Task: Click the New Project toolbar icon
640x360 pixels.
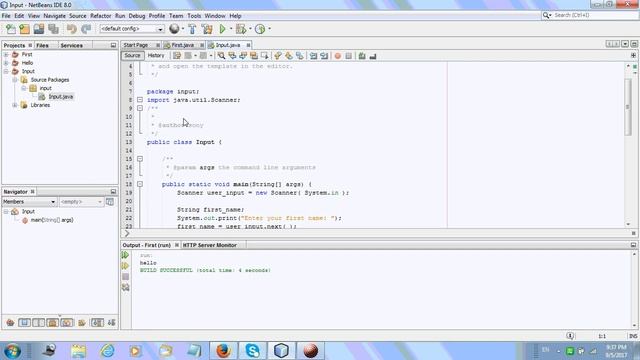Action: [x=24, y=29]
